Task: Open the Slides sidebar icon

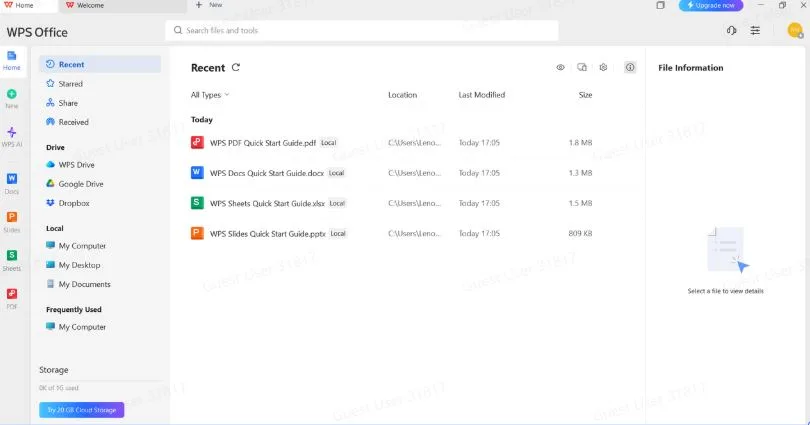Action: (11, 222)
